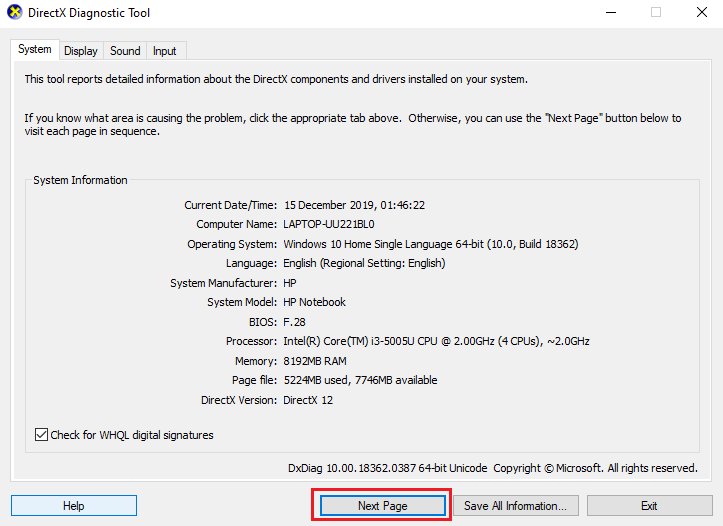Select the System tab
The width and height of the screenshot is (723, 526).
click(x=35, y=49)
